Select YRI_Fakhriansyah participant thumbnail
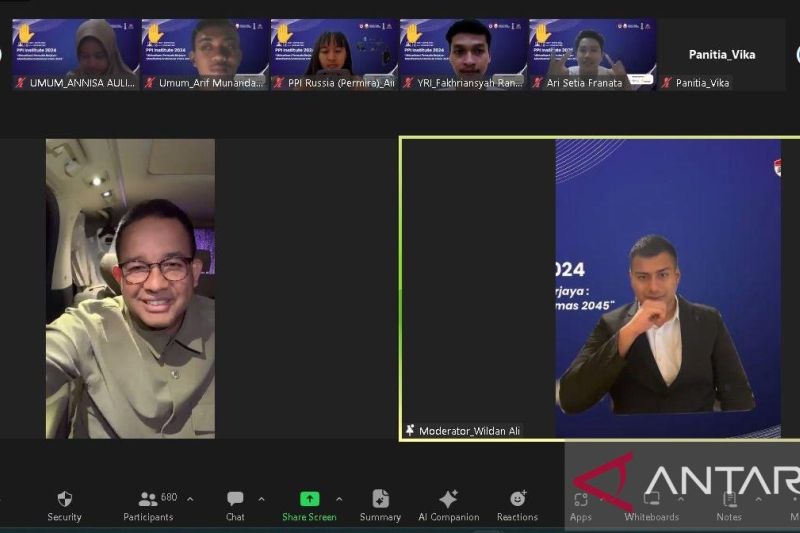 [x=463, y=53]
